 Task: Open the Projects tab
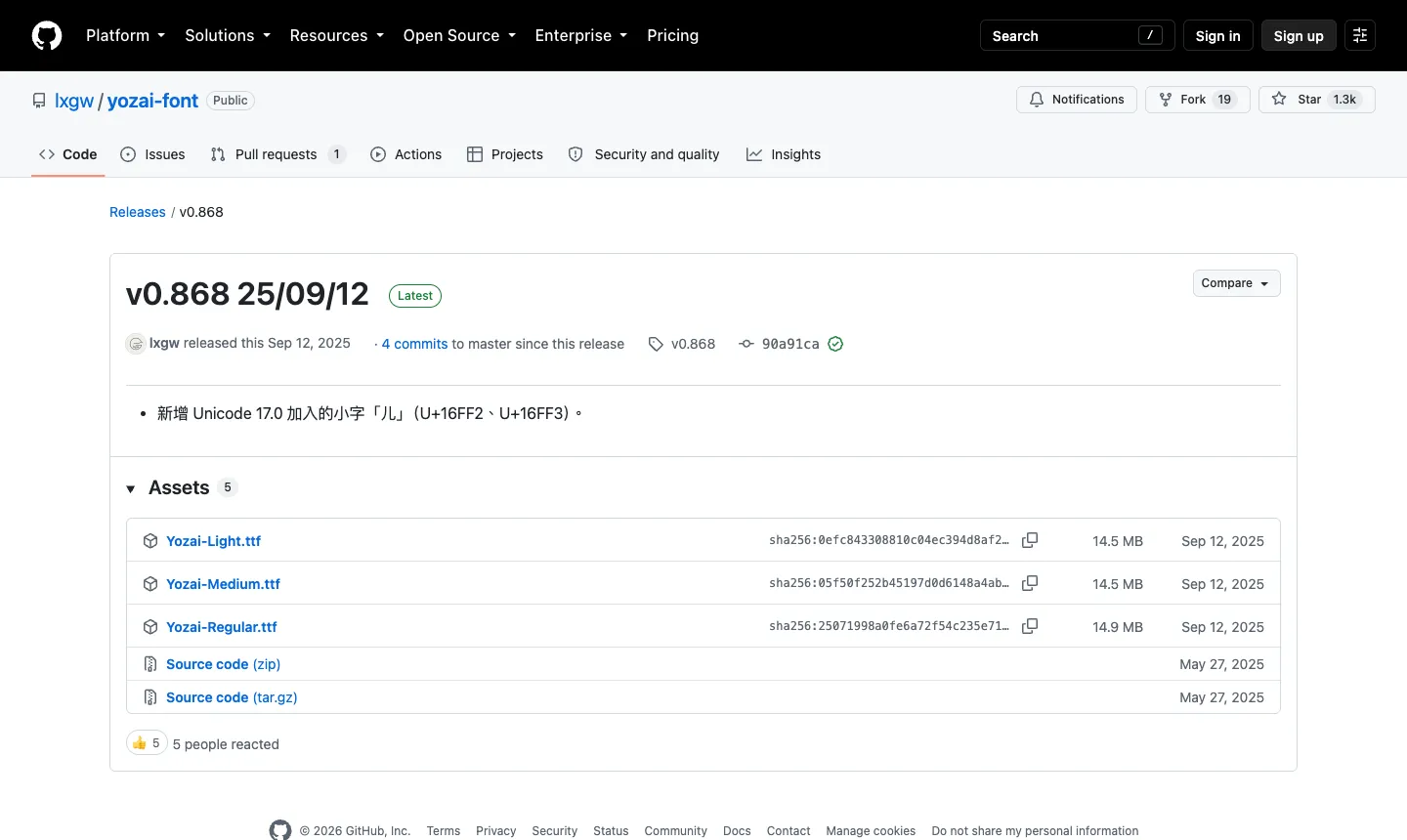(x=505, y=154)
